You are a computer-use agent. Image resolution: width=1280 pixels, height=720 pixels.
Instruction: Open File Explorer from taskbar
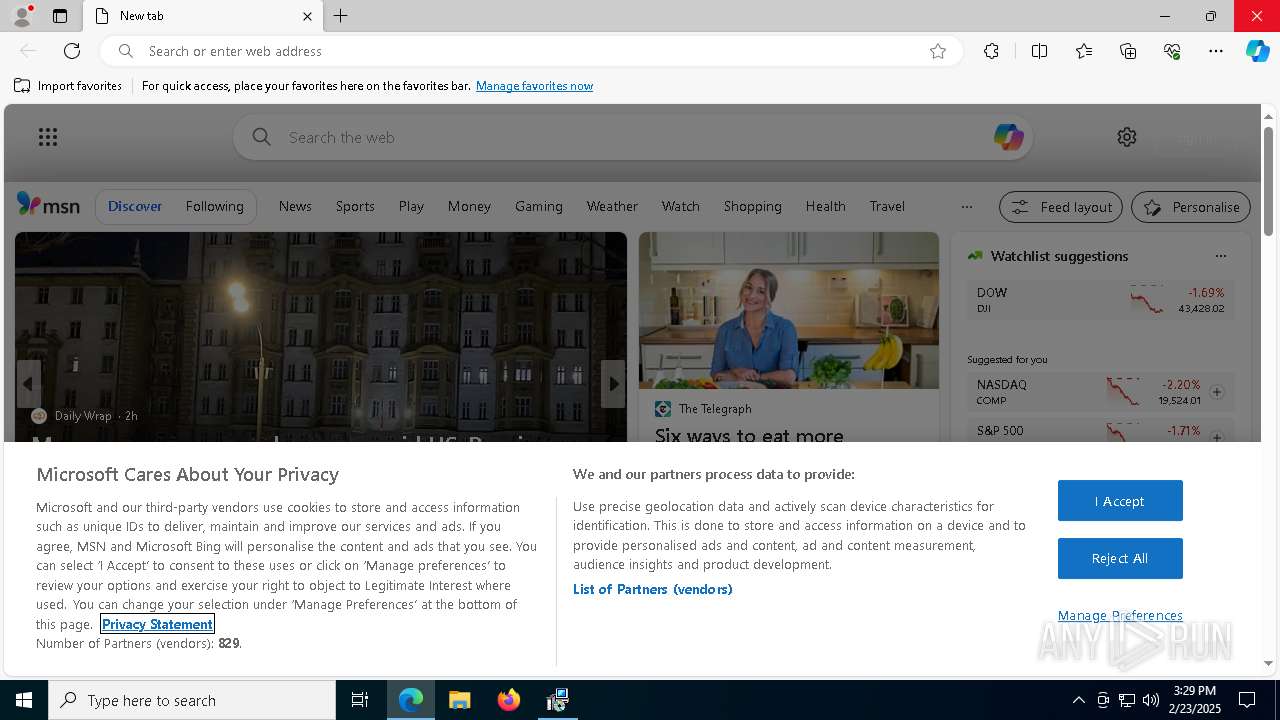pos(460,700)
